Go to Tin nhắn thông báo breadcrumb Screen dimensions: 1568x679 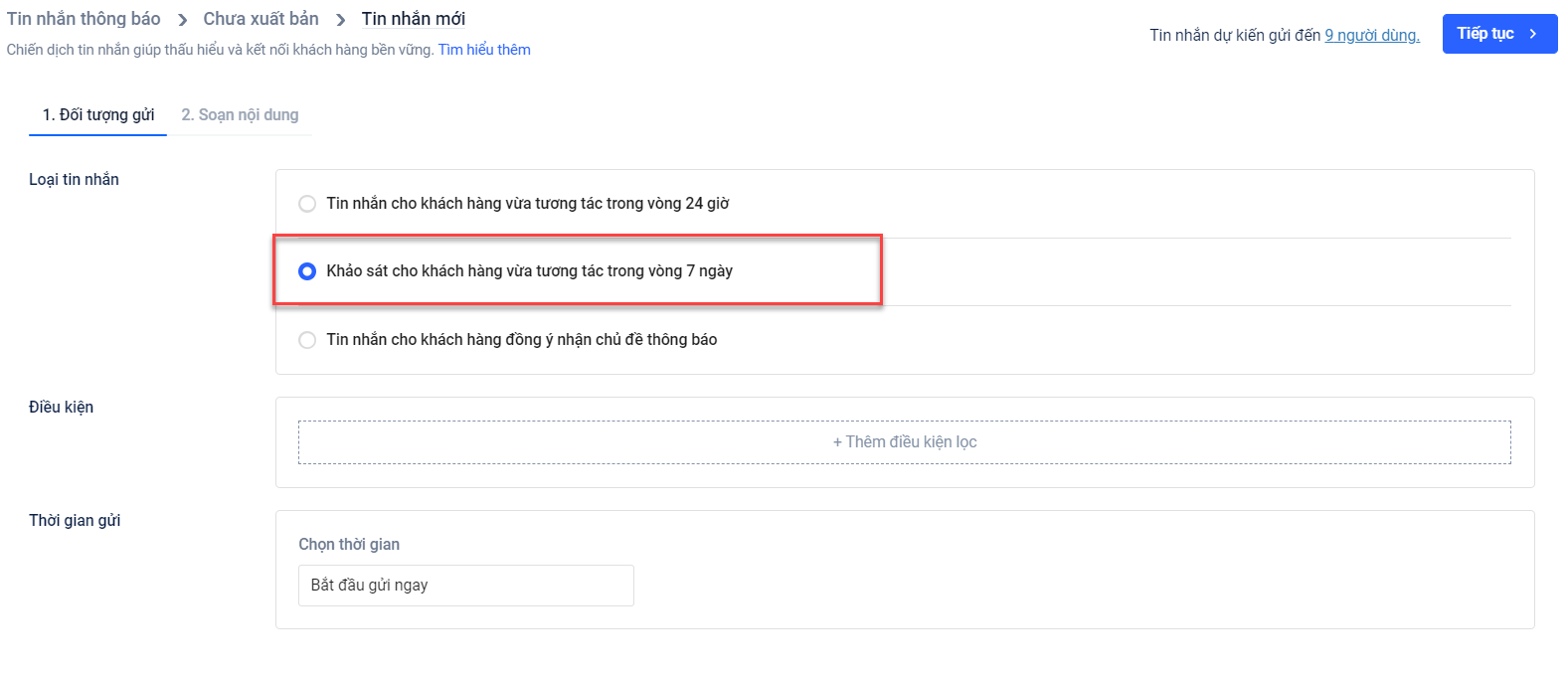point(84,19)
